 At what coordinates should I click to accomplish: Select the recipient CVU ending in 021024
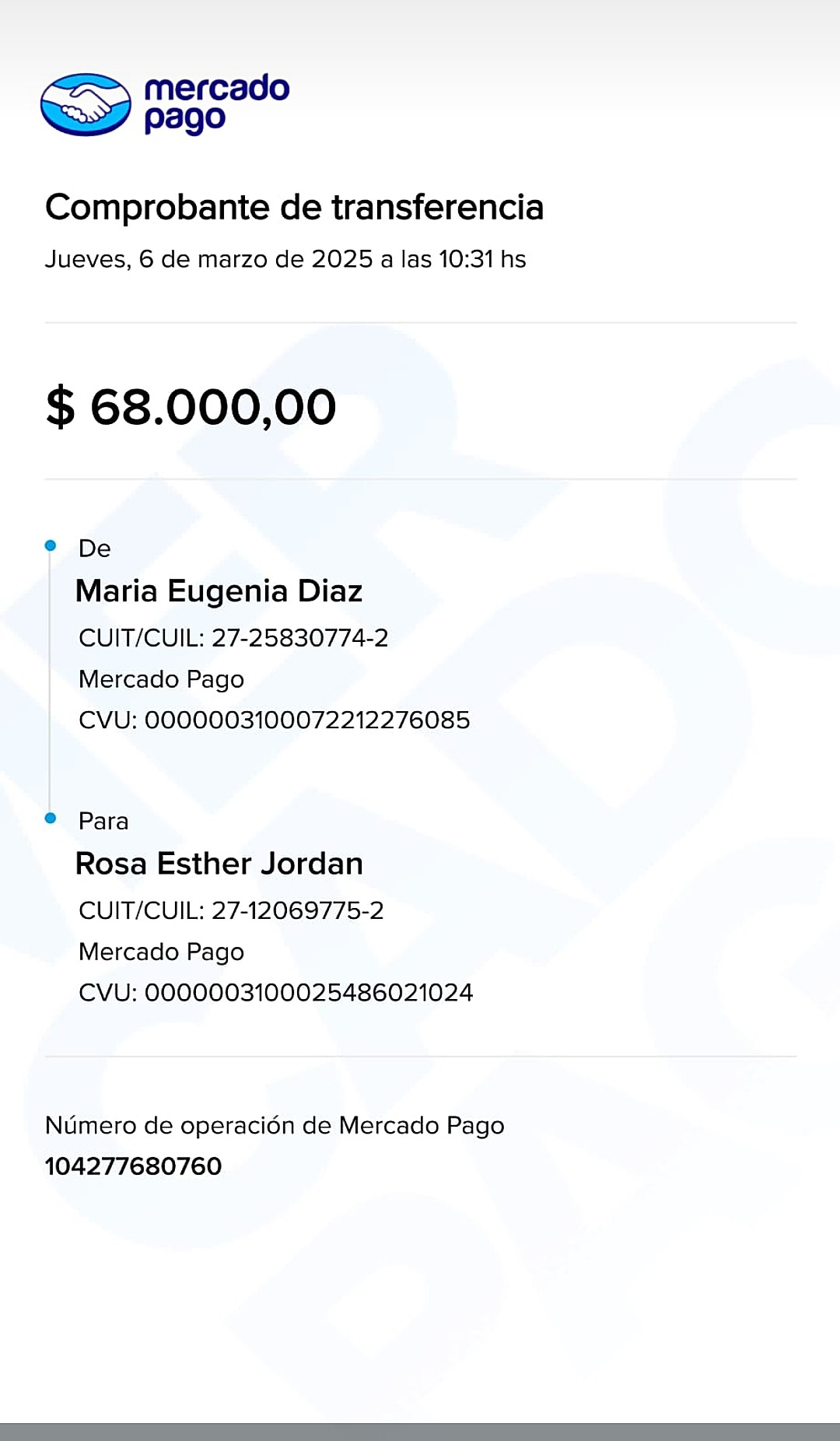[x=275, y=993]
